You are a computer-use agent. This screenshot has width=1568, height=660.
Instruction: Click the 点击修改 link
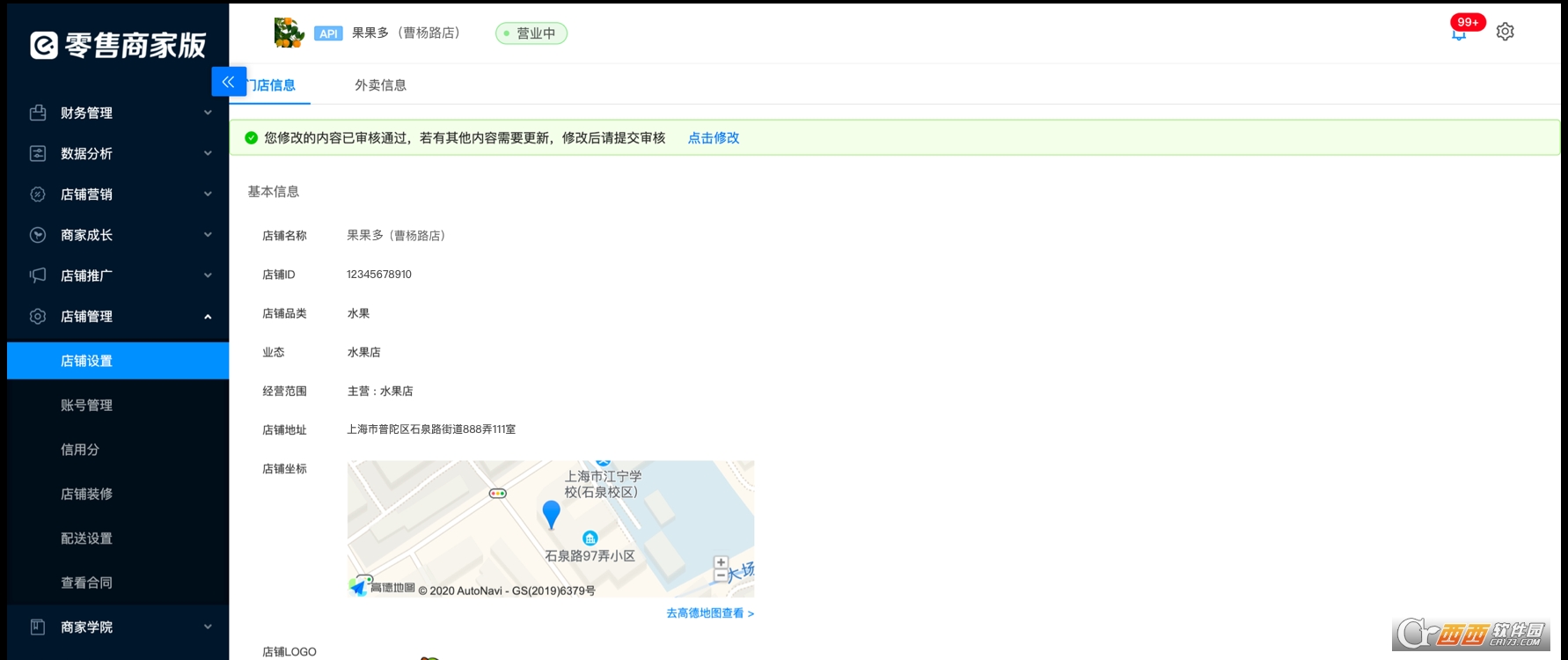point(714,138)
